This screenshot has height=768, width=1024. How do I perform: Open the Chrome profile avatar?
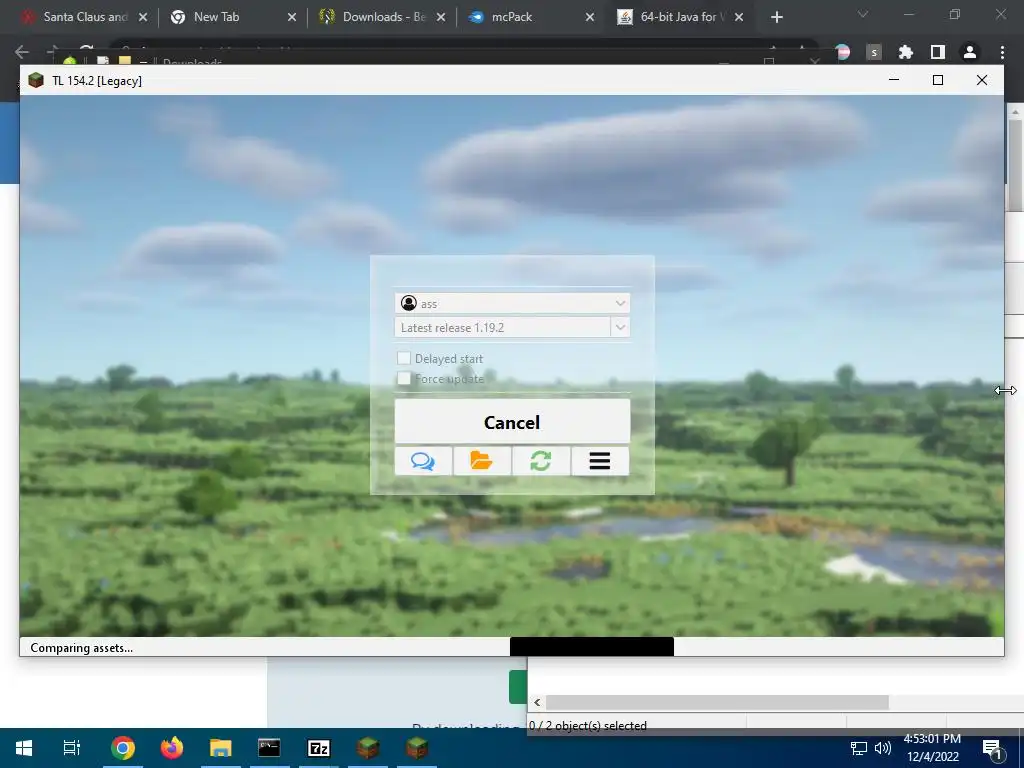[970, 52]
